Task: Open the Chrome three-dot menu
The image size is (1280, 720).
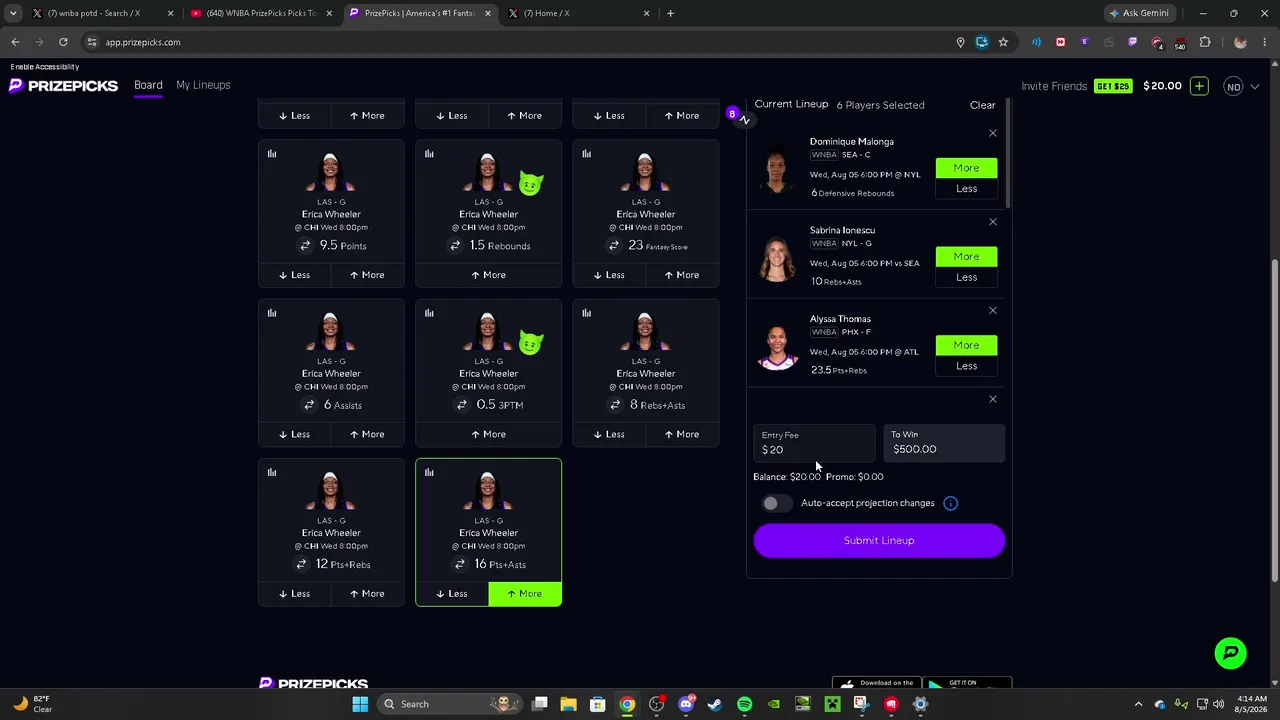Action: click(x=1265, y=42)
